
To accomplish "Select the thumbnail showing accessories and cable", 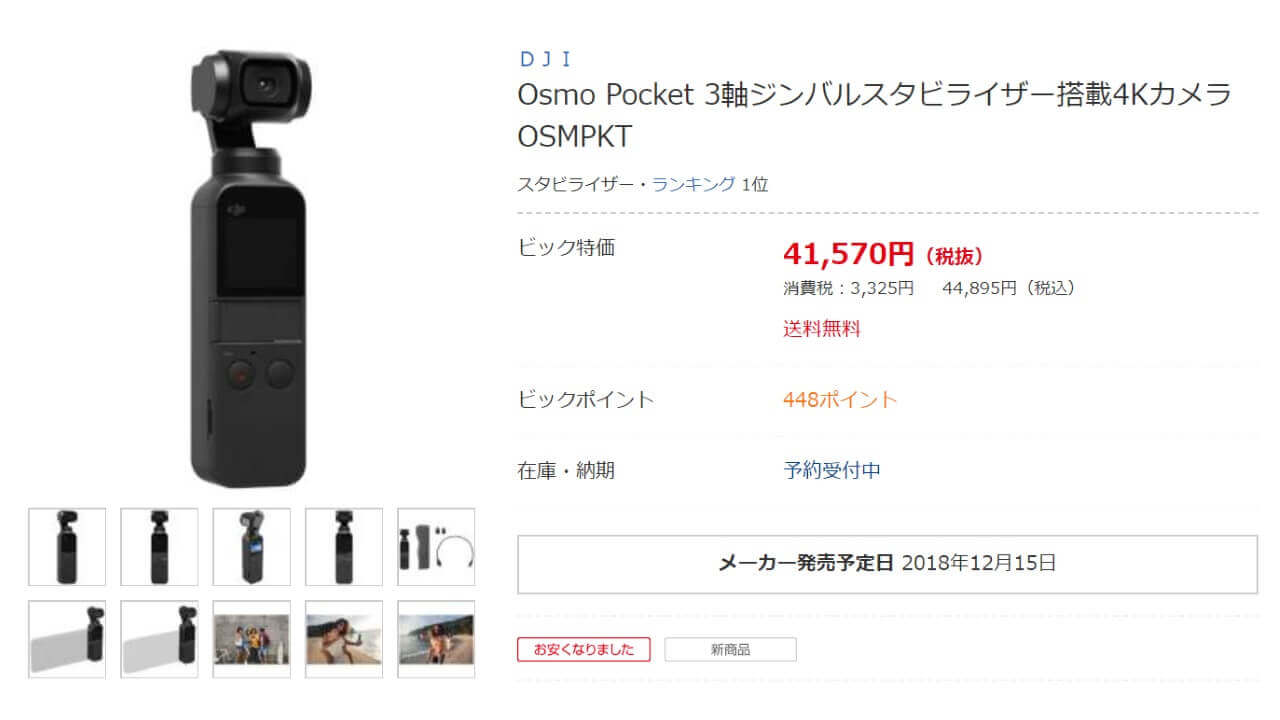I will coord(436,546).
